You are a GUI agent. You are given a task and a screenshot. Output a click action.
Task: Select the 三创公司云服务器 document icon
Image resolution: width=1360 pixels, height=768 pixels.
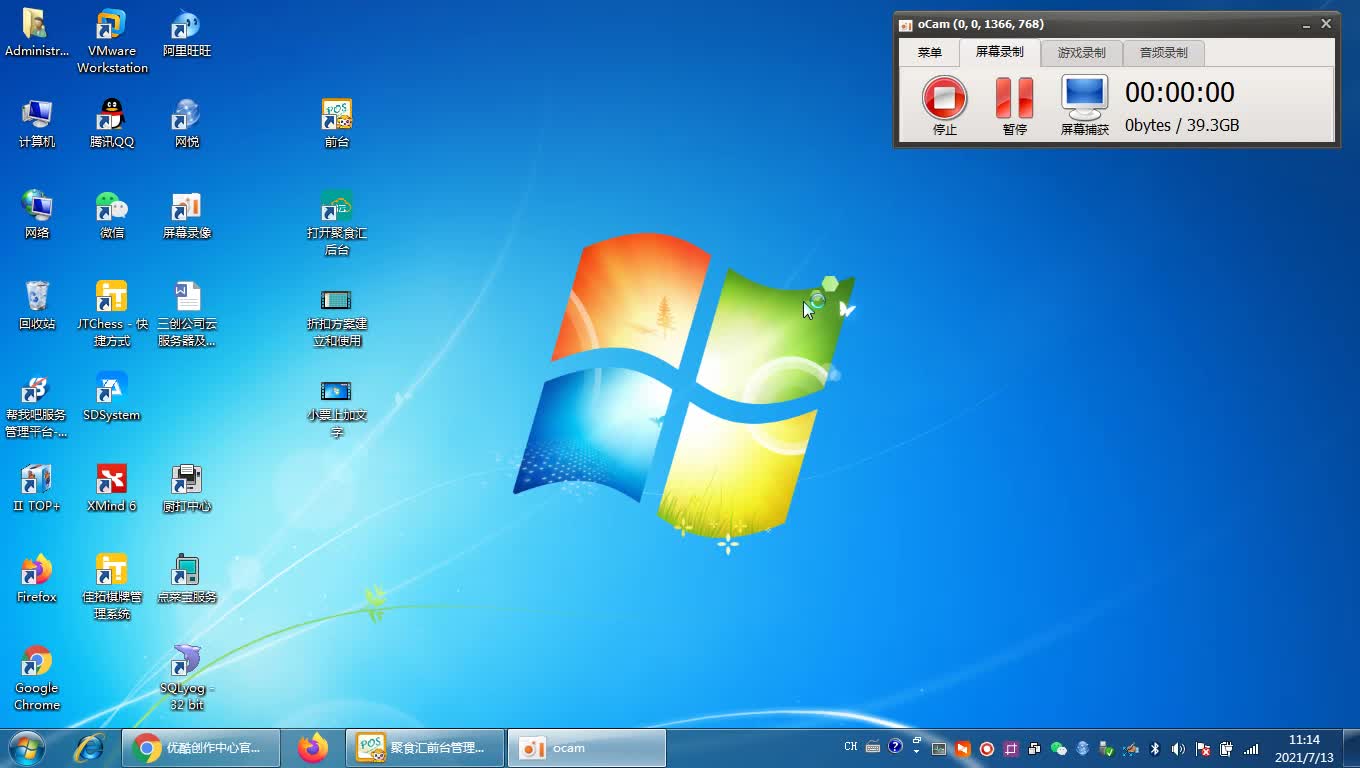pos(187,314)
